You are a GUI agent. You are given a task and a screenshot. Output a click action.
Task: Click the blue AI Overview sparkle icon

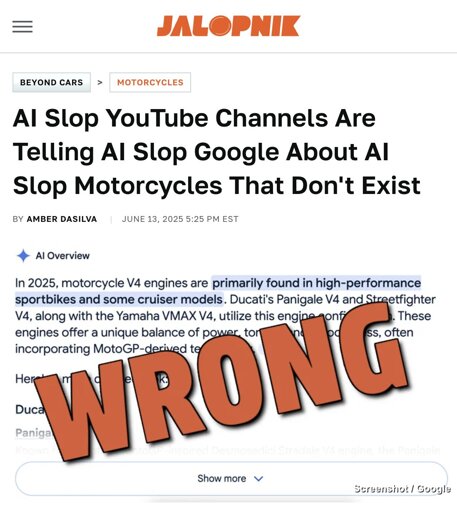23,256
